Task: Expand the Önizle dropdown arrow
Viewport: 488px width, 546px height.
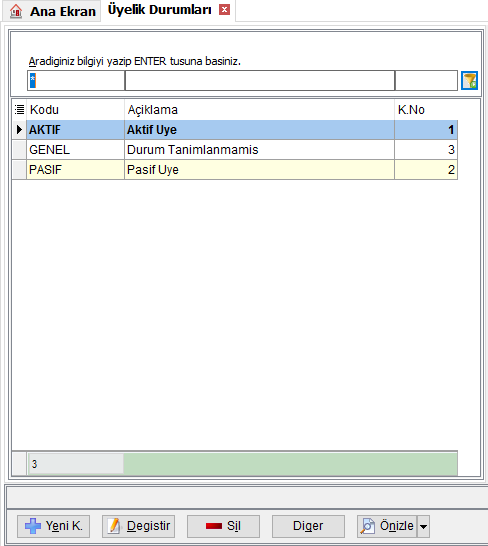Action: coord(423,526)
